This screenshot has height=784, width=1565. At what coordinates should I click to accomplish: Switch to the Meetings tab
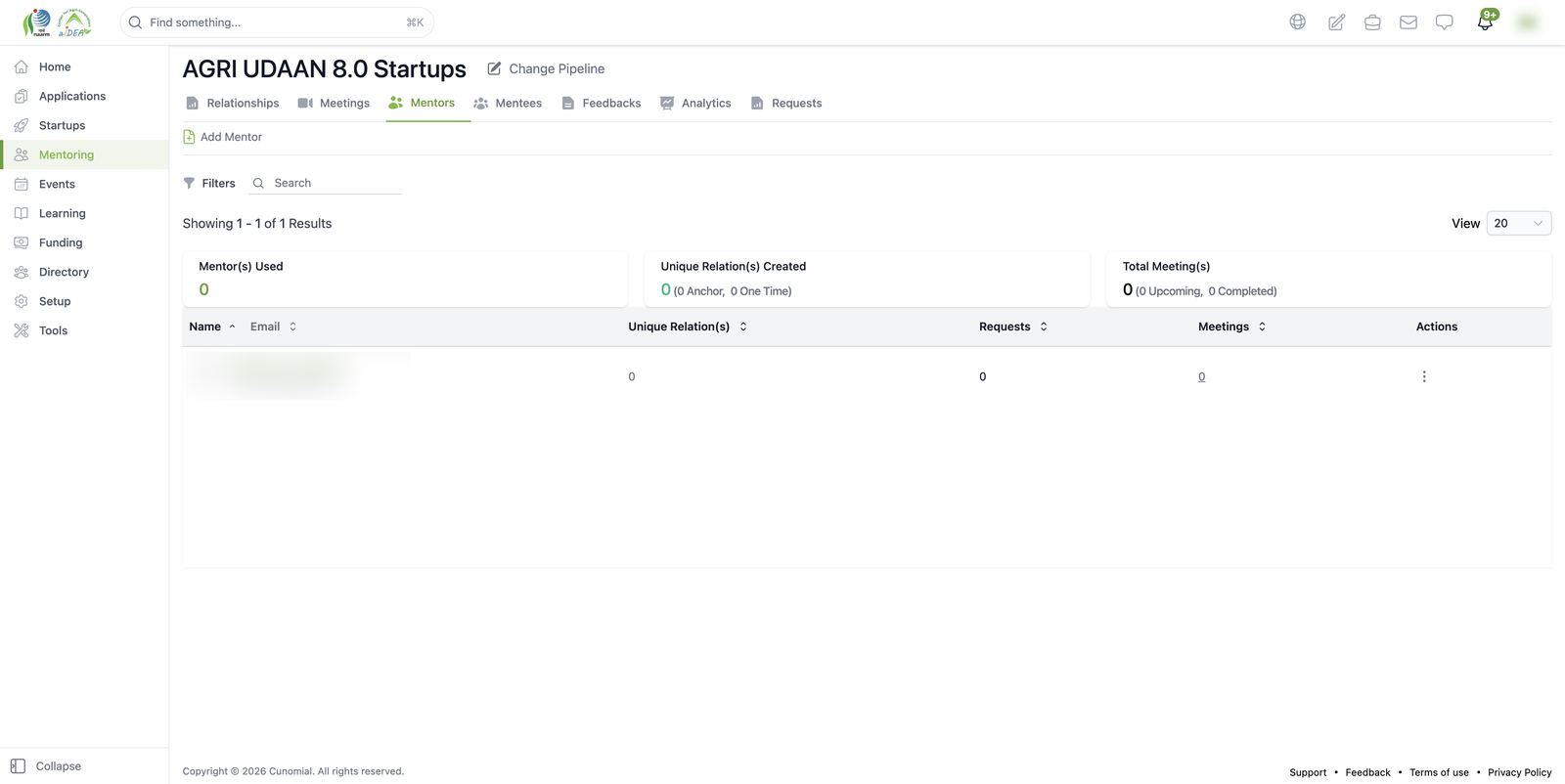pyautogui.click(x=334, y=103)
